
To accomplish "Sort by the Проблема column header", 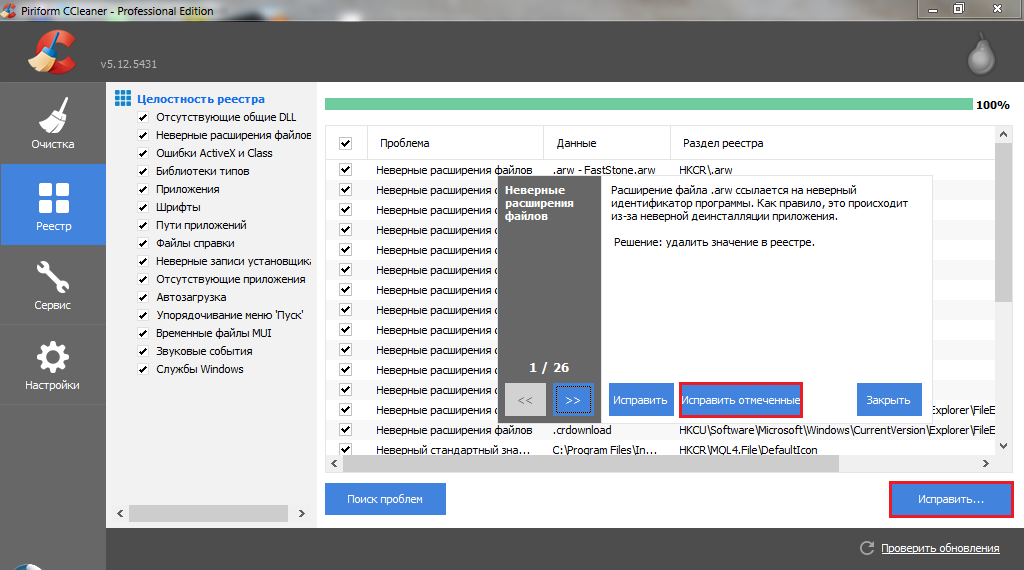I will pos(454,143).
